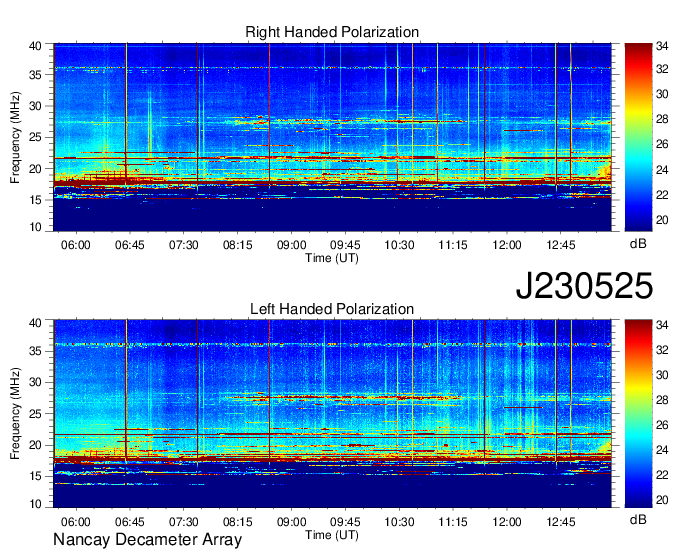The image size is (680, 552).
Task: Click the 30 MHz tick of Left Handed plot
Action: pyautogui.click(x=35, y=382)
